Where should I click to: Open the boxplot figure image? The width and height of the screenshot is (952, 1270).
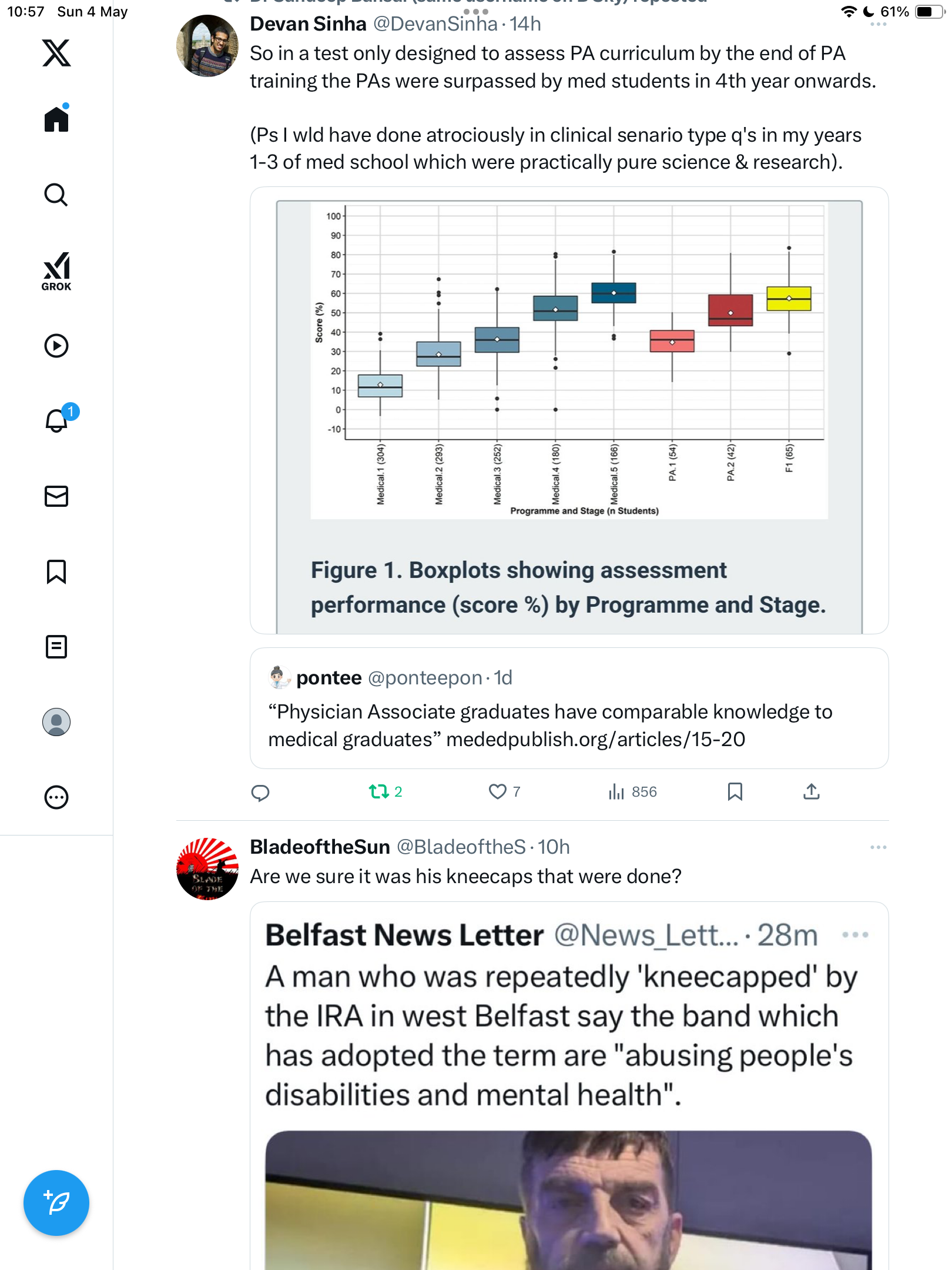coord(569,410)
